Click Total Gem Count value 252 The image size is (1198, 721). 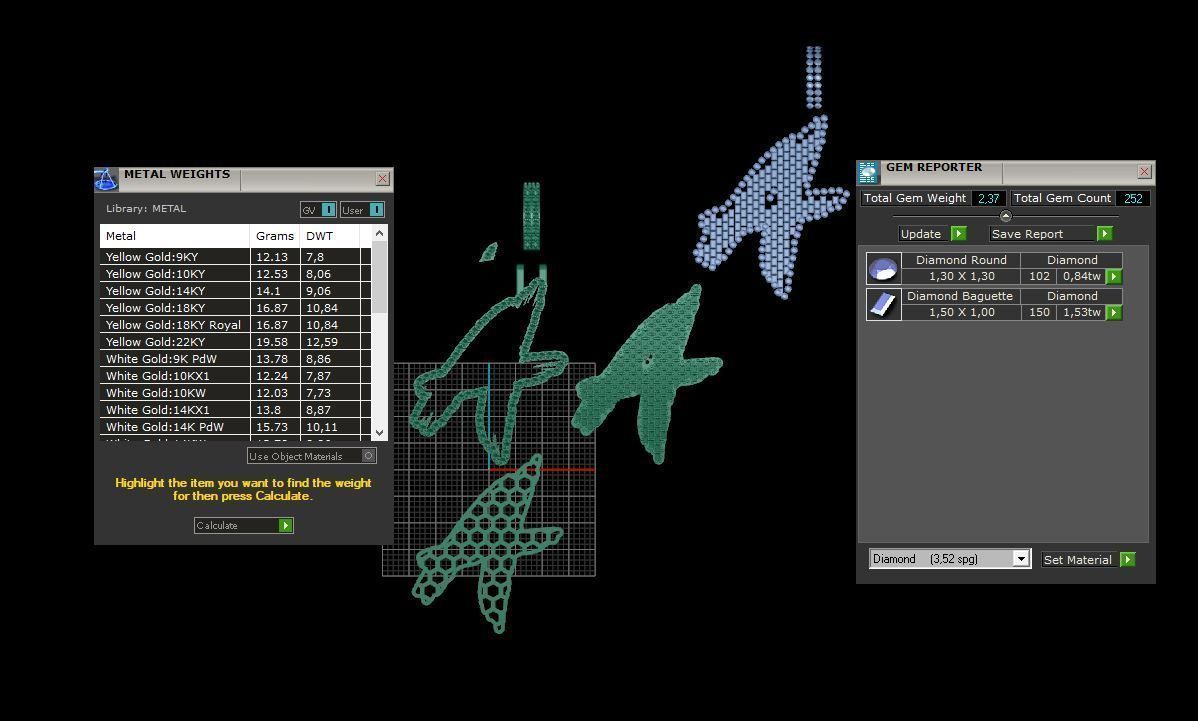(1133, 199)
